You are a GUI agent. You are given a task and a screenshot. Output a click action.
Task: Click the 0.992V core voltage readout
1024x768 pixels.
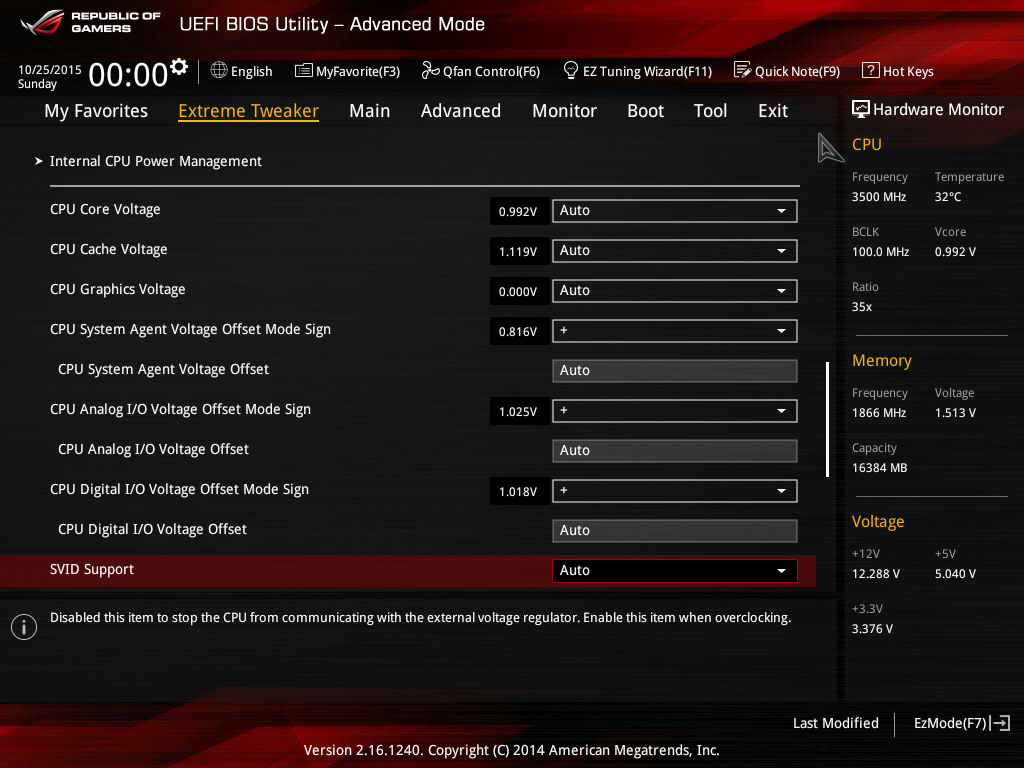click(518, 212)
